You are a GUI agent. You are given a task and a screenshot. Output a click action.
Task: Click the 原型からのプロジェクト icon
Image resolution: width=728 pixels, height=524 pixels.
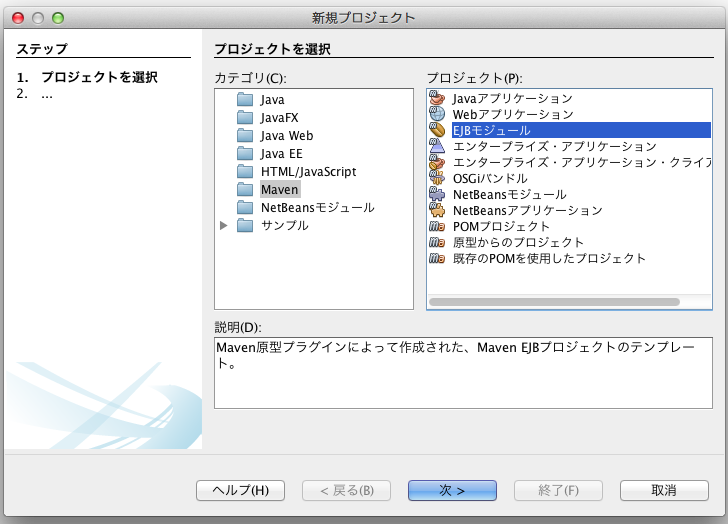click(x=436, y=242)
